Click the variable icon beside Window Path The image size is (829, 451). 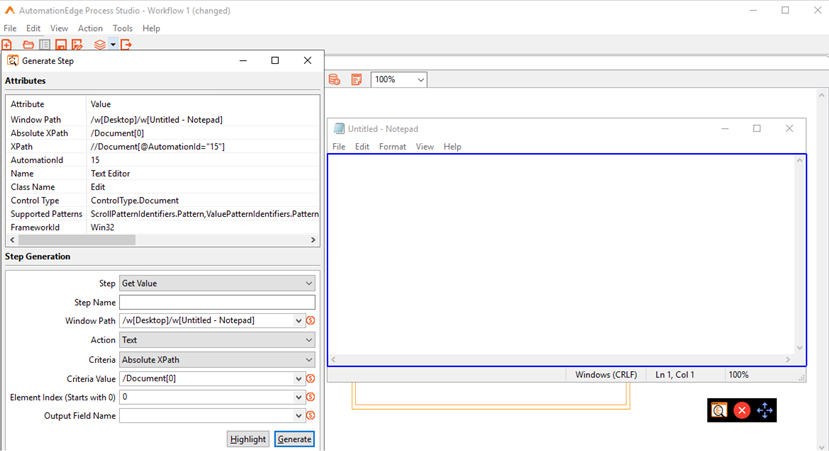311,320
